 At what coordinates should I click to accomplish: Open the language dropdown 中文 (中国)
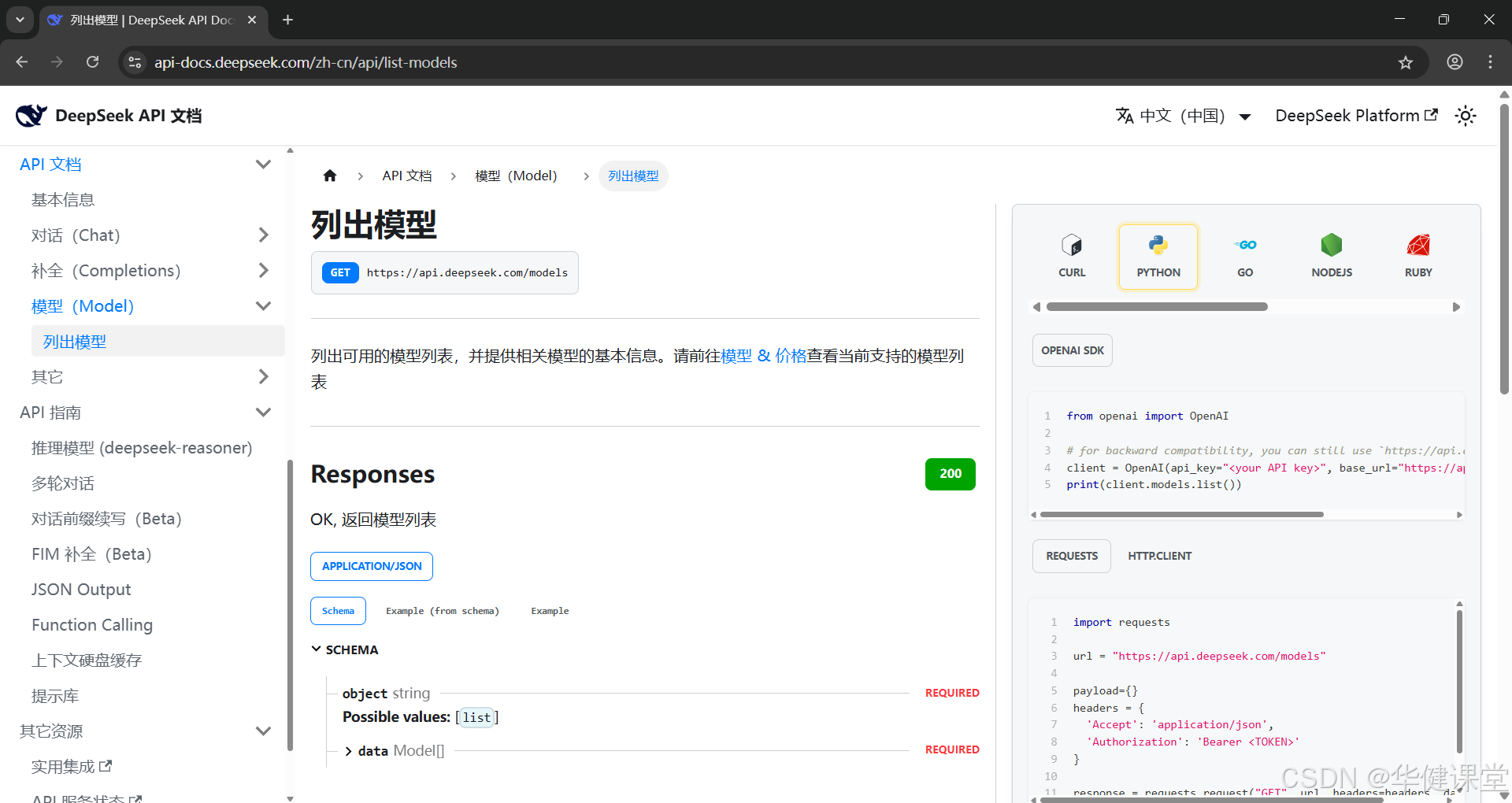click(x=1184, y=116)
